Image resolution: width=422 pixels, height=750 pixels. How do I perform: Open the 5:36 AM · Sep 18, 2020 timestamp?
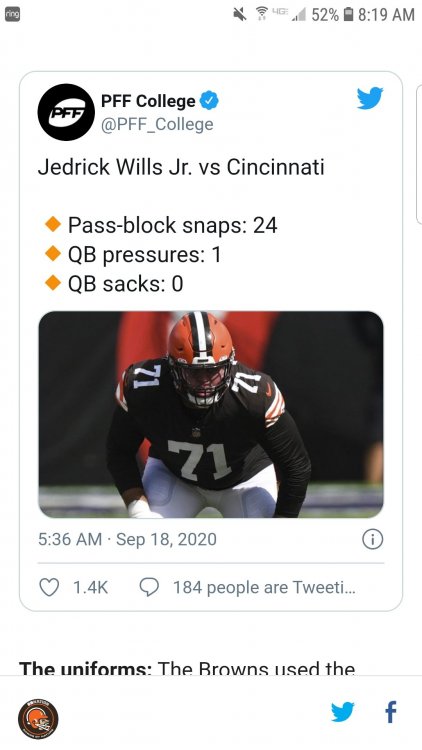pyautogui.click(x=127, y=540)
